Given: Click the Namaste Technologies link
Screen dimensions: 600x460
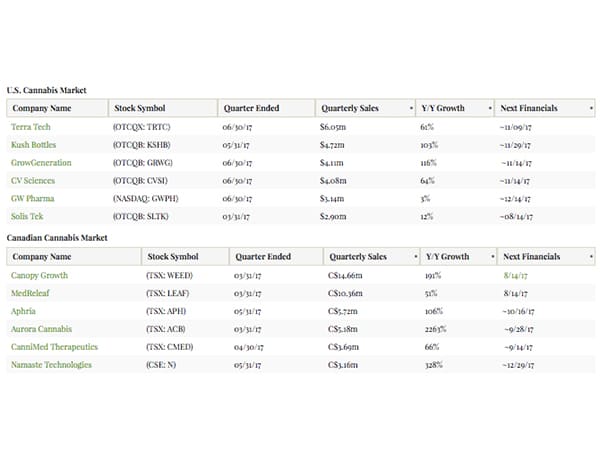Looking at the screenshot, I should [52, 364].
